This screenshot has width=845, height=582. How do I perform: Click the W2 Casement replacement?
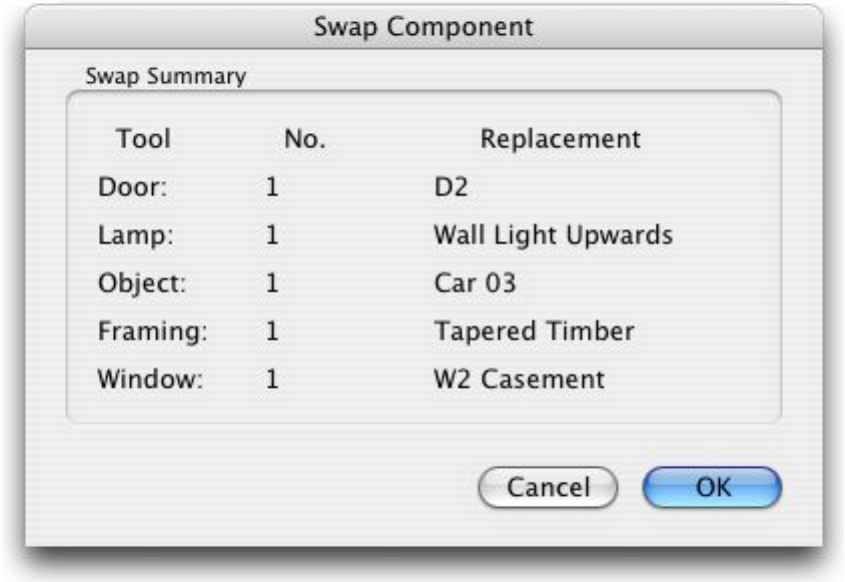pos(518,380)
